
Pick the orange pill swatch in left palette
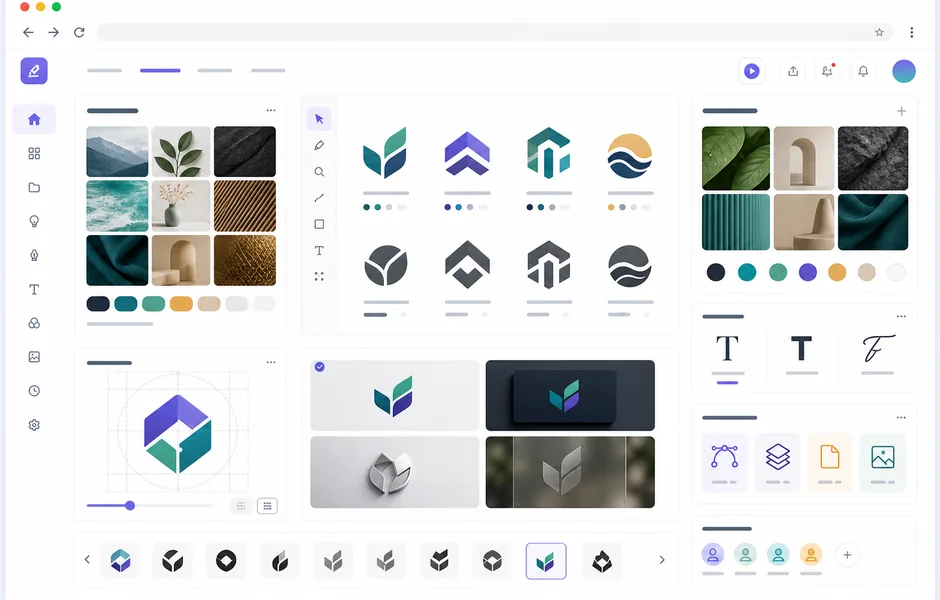pyautogui.click(x=181, y=304)
